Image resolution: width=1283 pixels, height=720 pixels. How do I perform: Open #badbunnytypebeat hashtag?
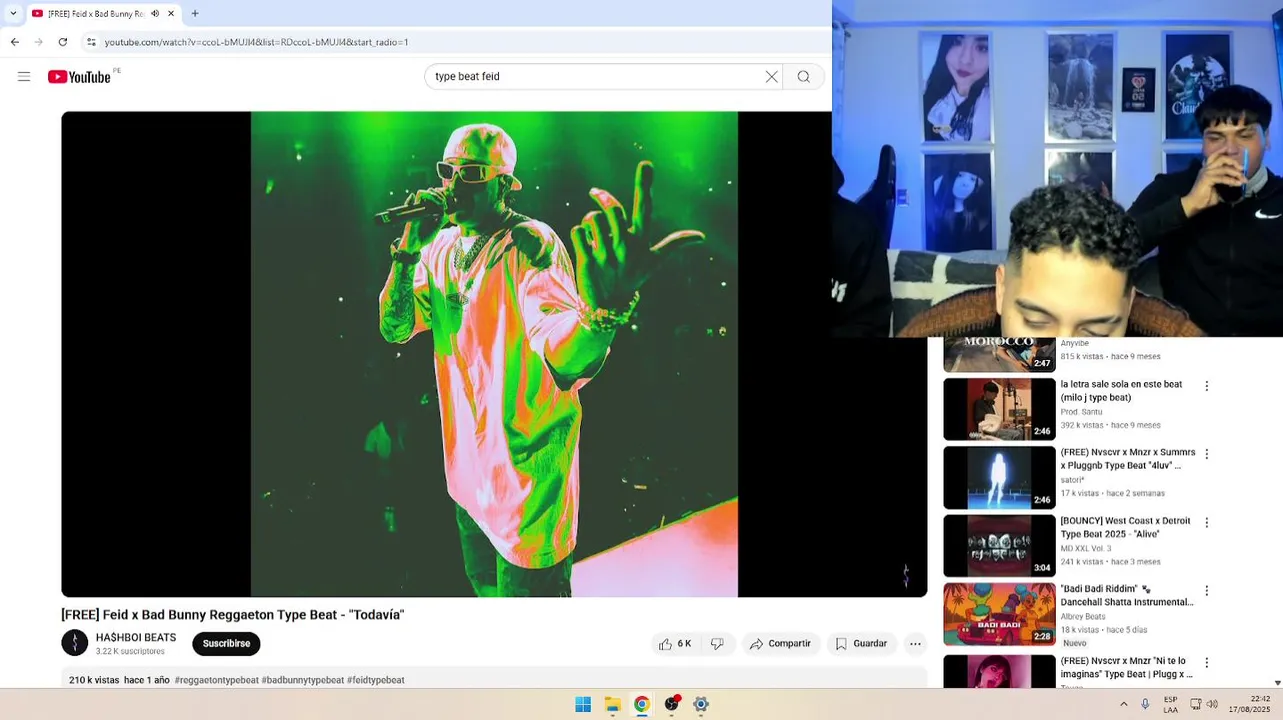point(303,680)
